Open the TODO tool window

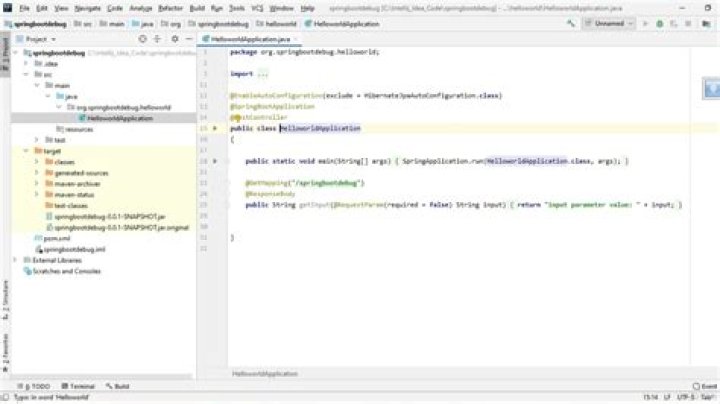tap(38, 385)
